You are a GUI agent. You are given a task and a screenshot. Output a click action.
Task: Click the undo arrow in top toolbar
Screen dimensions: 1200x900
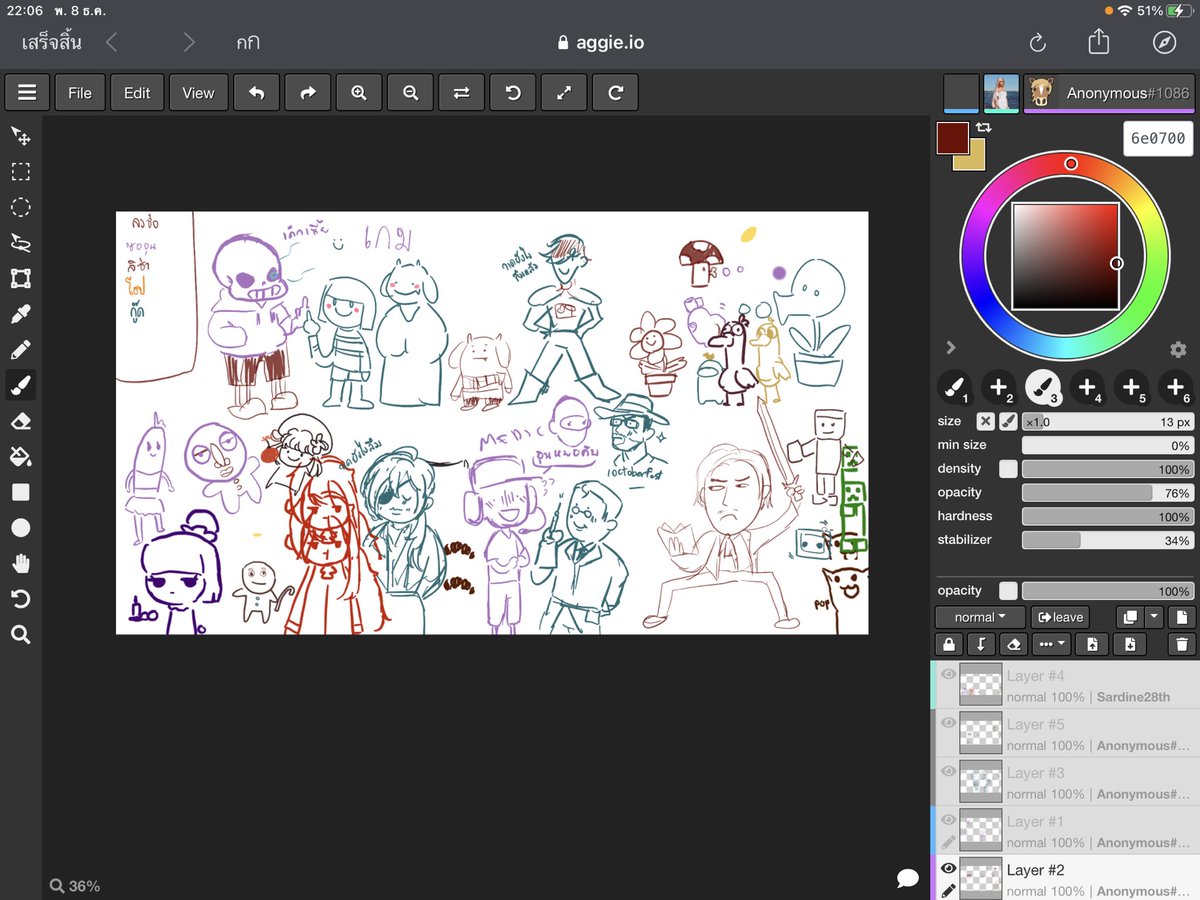257,93
